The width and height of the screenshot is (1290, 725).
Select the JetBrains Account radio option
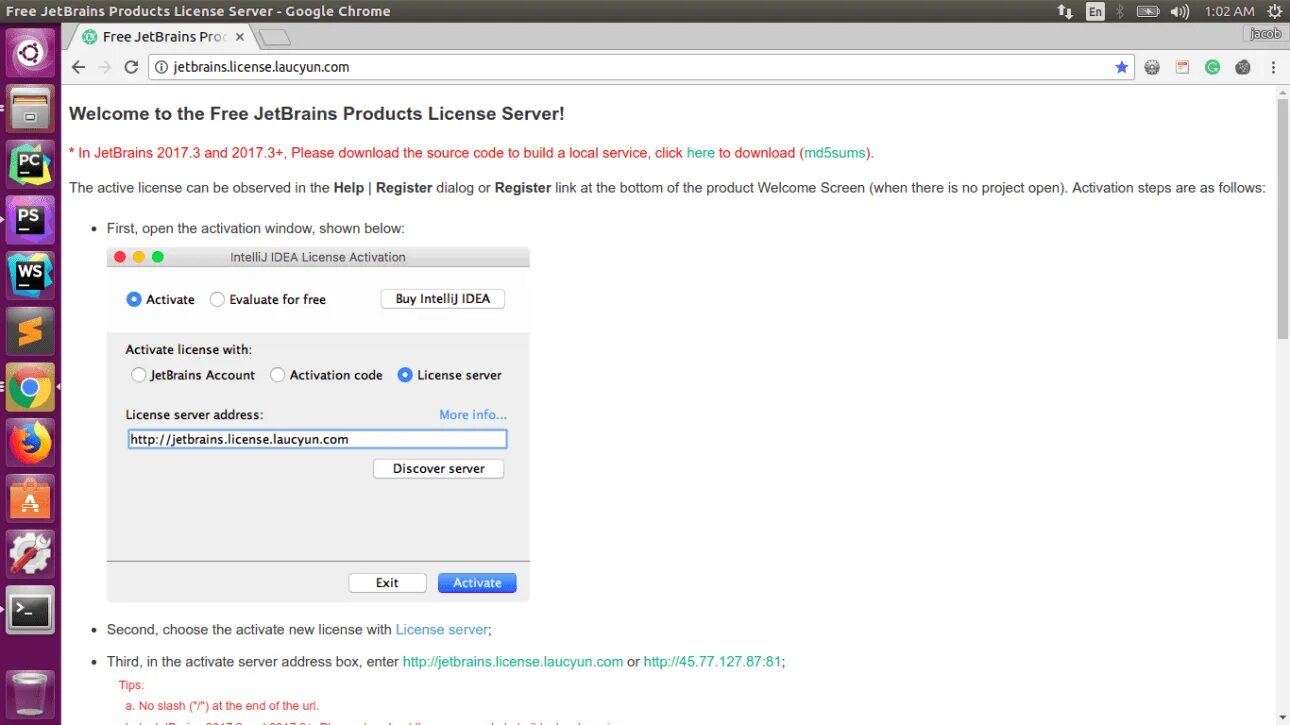click(x=193, y=375)
